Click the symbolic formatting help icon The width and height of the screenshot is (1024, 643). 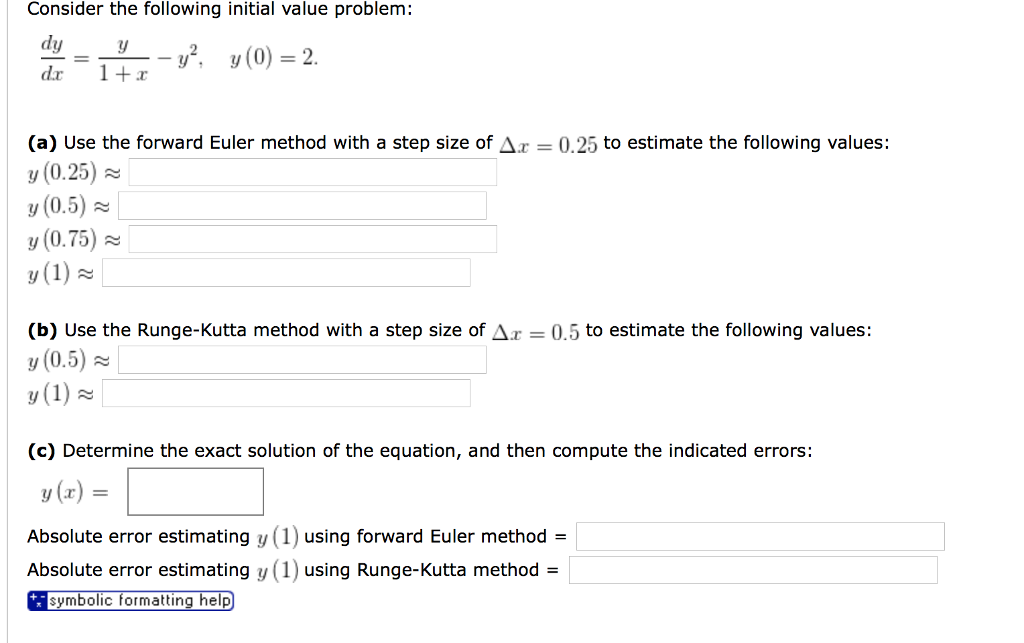(x=36, y=600)
